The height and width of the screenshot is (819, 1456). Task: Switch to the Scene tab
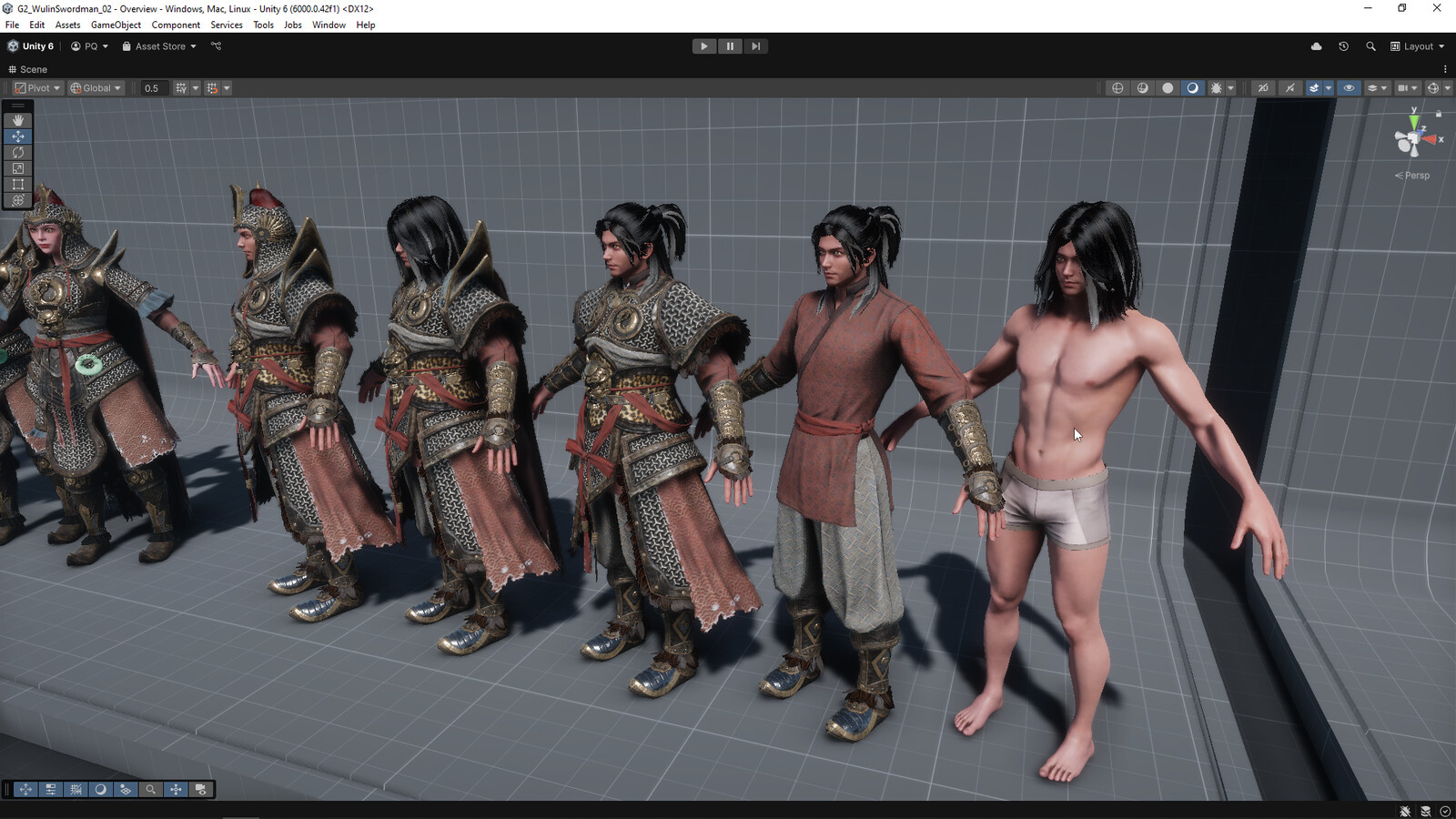[27, 69]
